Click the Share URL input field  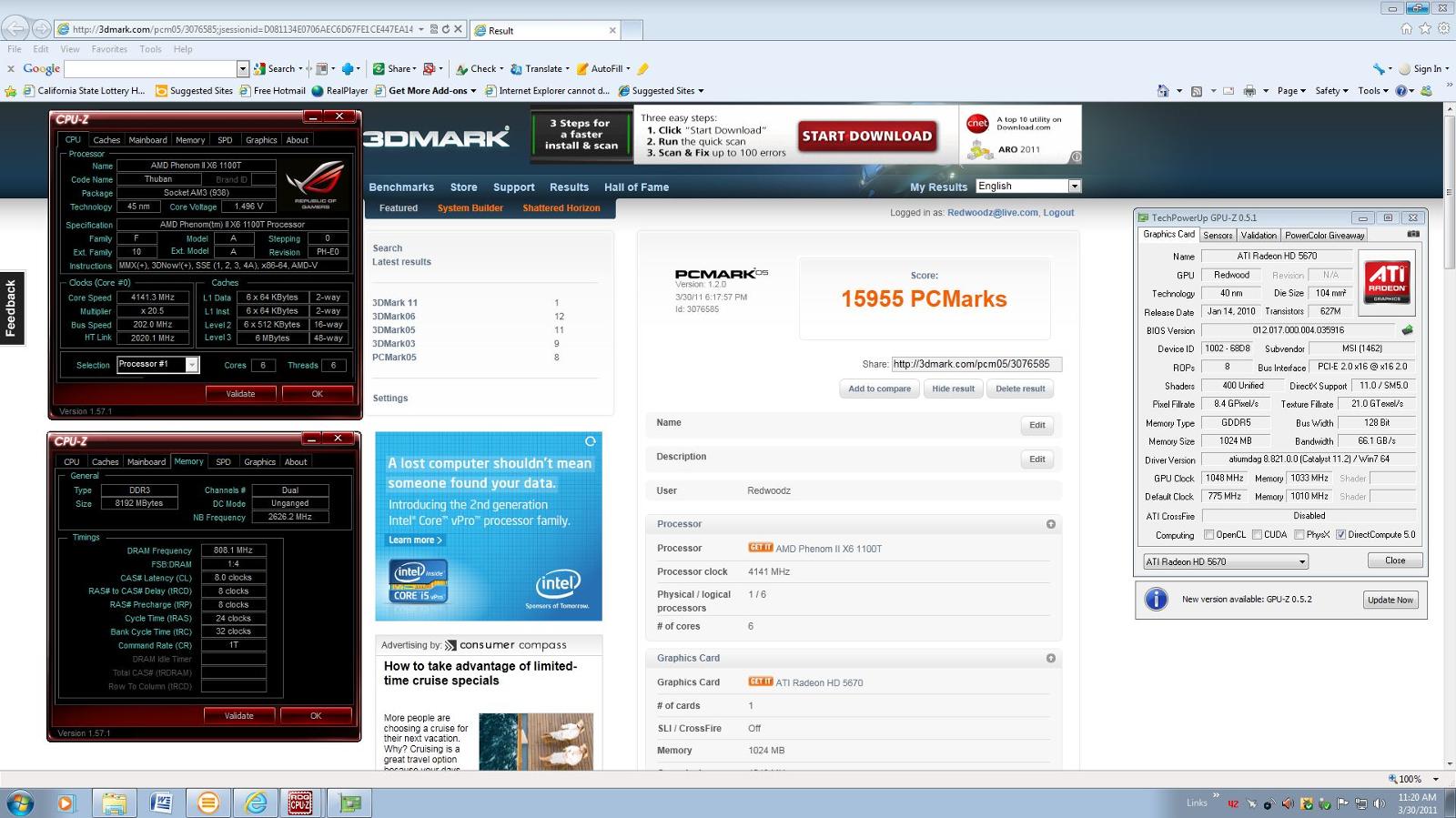pyautogui.click(x=976, y=364)
